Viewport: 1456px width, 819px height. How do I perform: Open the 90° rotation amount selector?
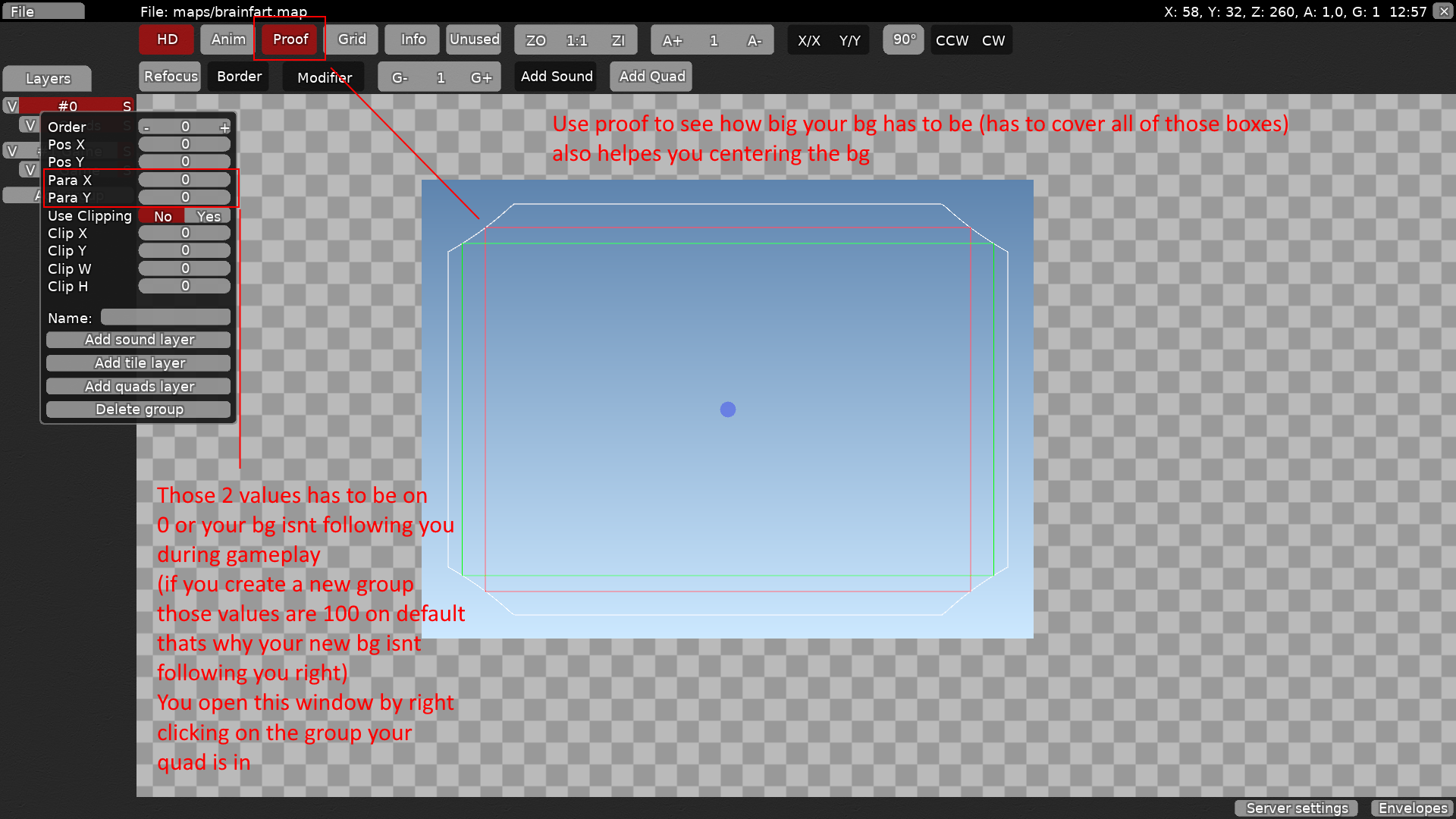coord(904,39)
